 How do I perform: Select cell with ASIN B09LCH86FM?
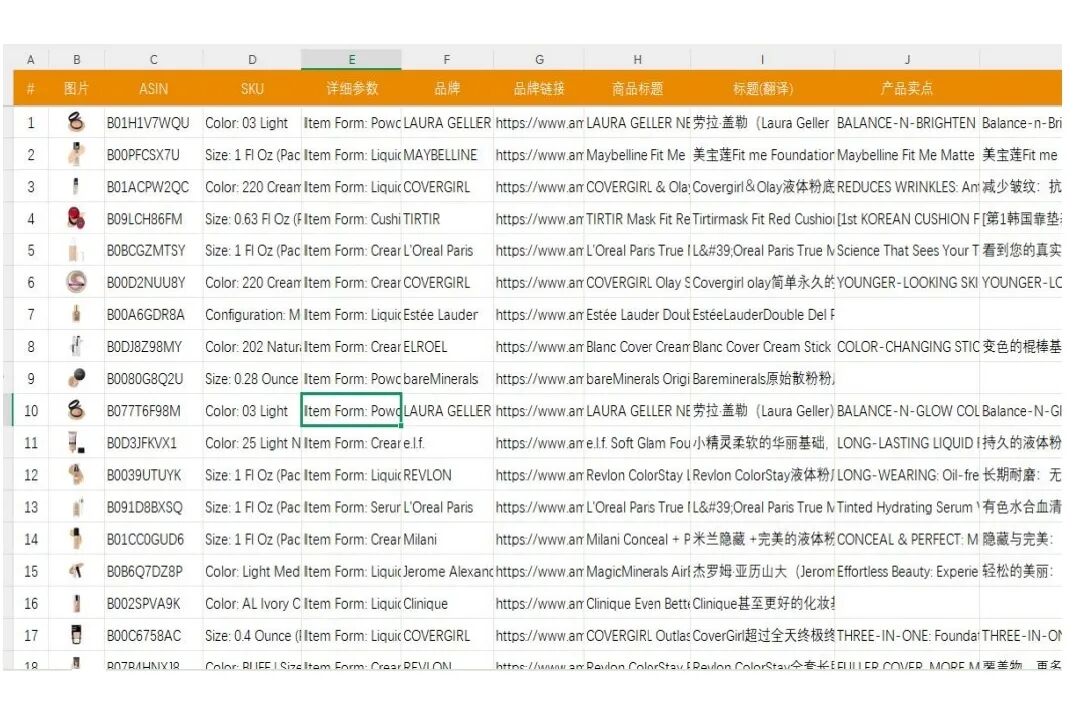(154, 219)
